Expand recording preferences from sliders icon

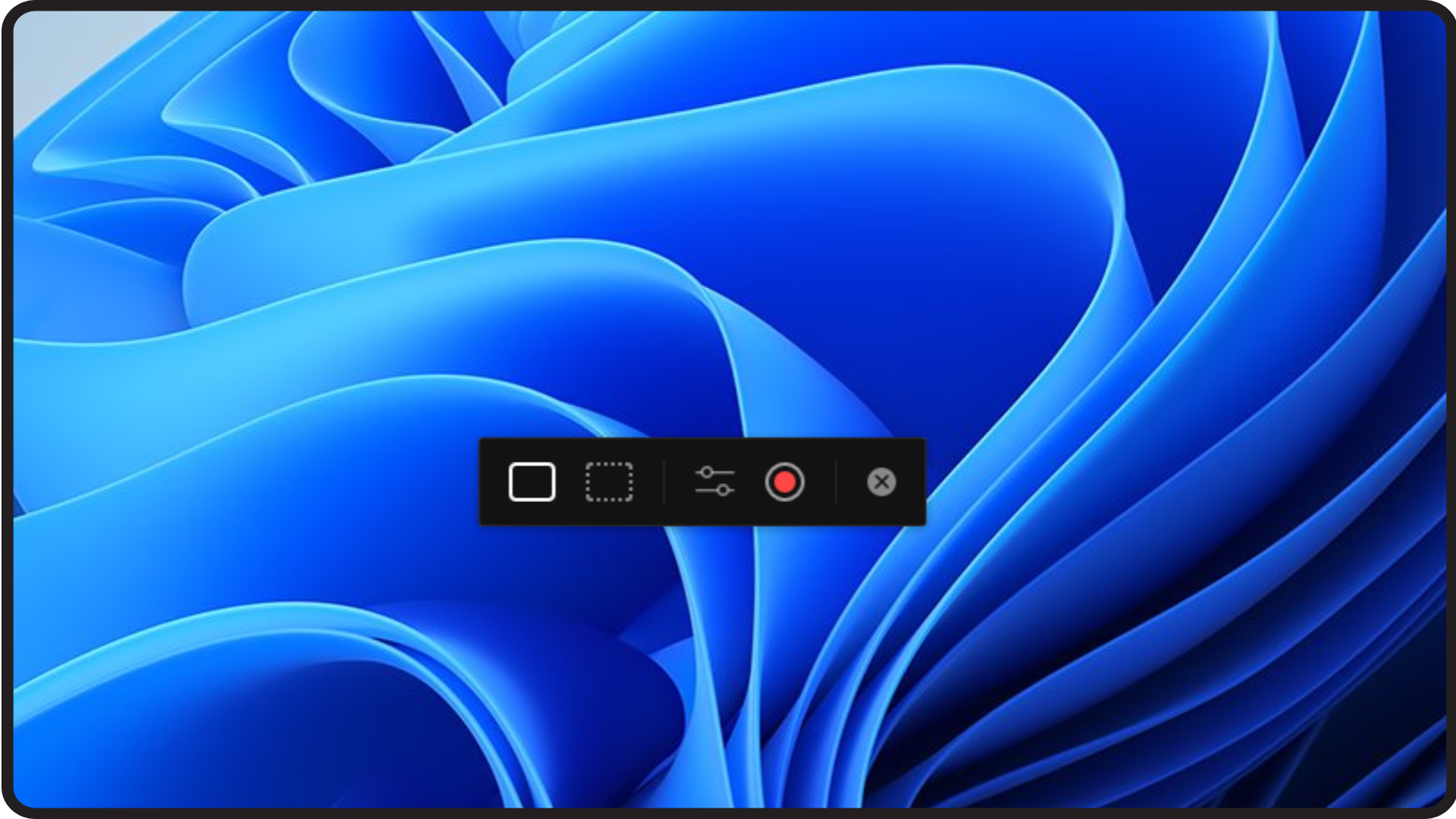point(714,482)
